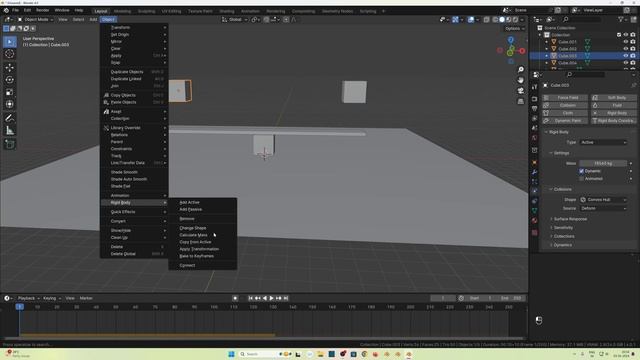Select the Add Cube tool
The width and height of the screenshot is (640, 360).
[10, 144]
